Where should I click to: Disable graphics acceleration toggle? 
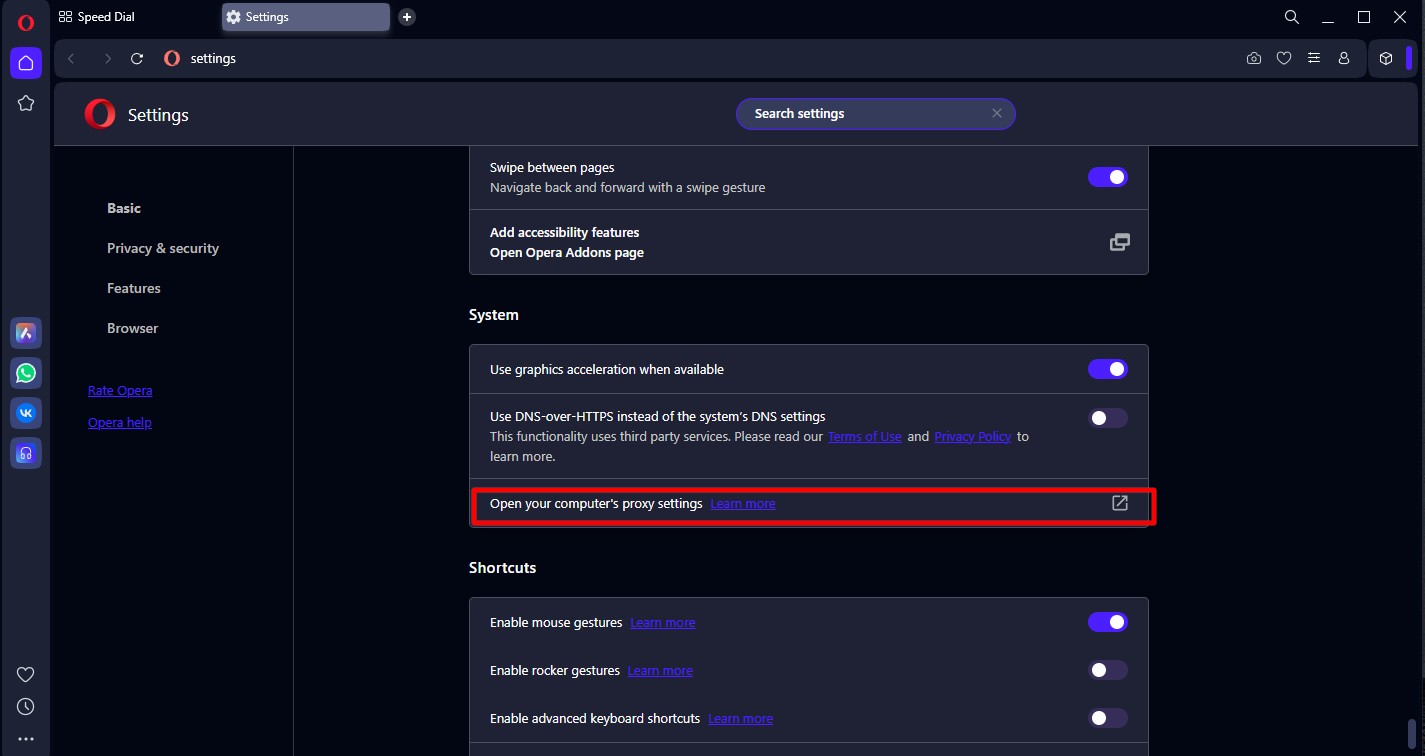click(x=1107, y=369)
